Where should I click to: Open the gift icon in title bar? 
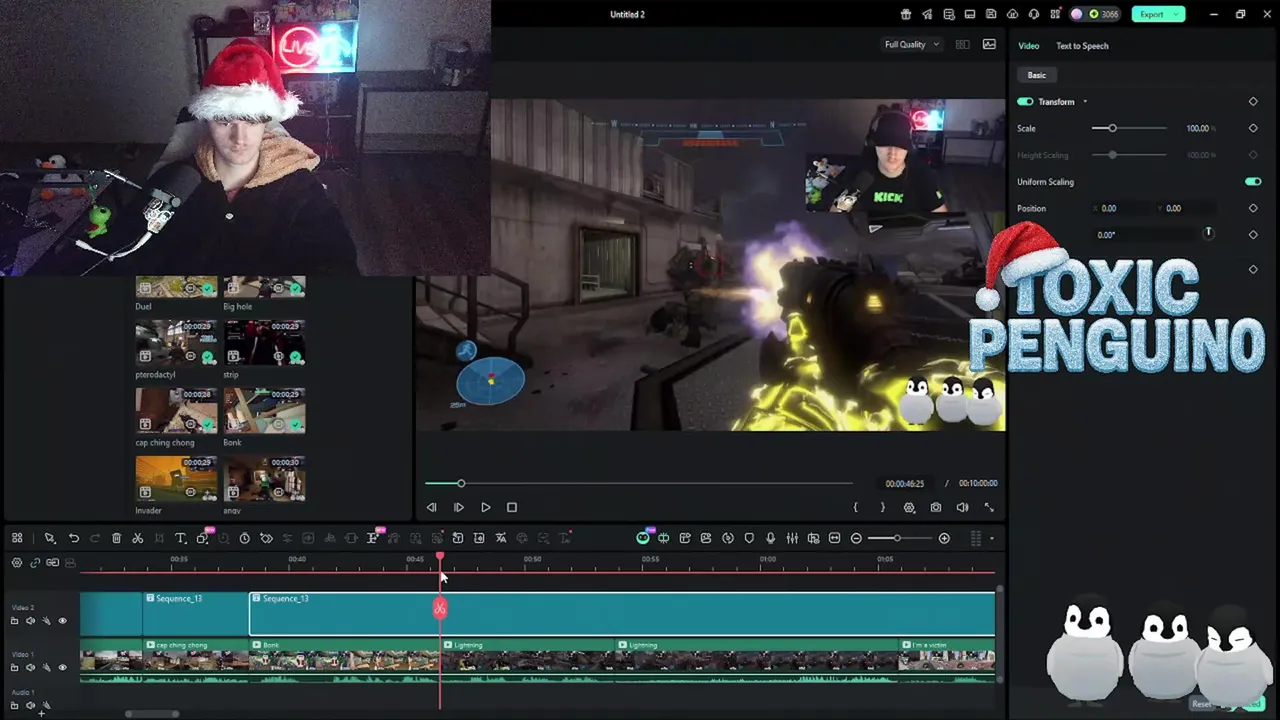[x=906, y=14]
